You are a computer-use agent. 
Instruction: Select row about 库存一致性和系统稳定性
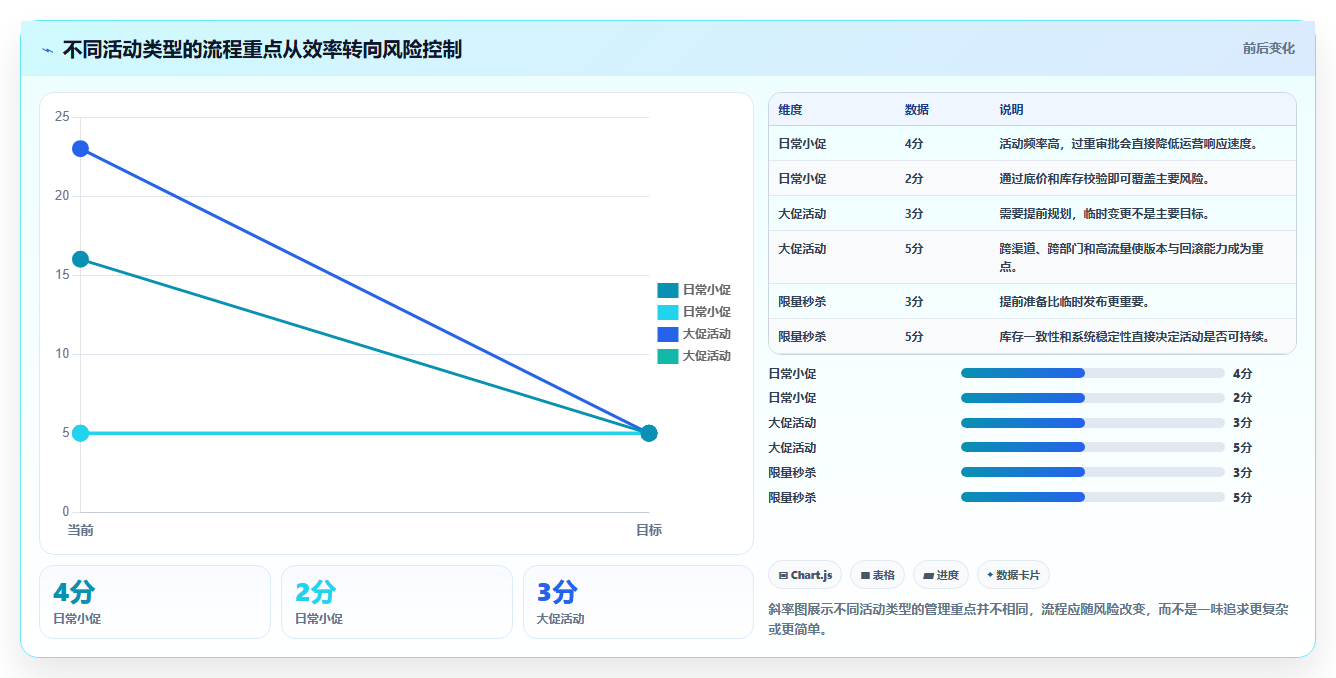[x=1032, y=336]
